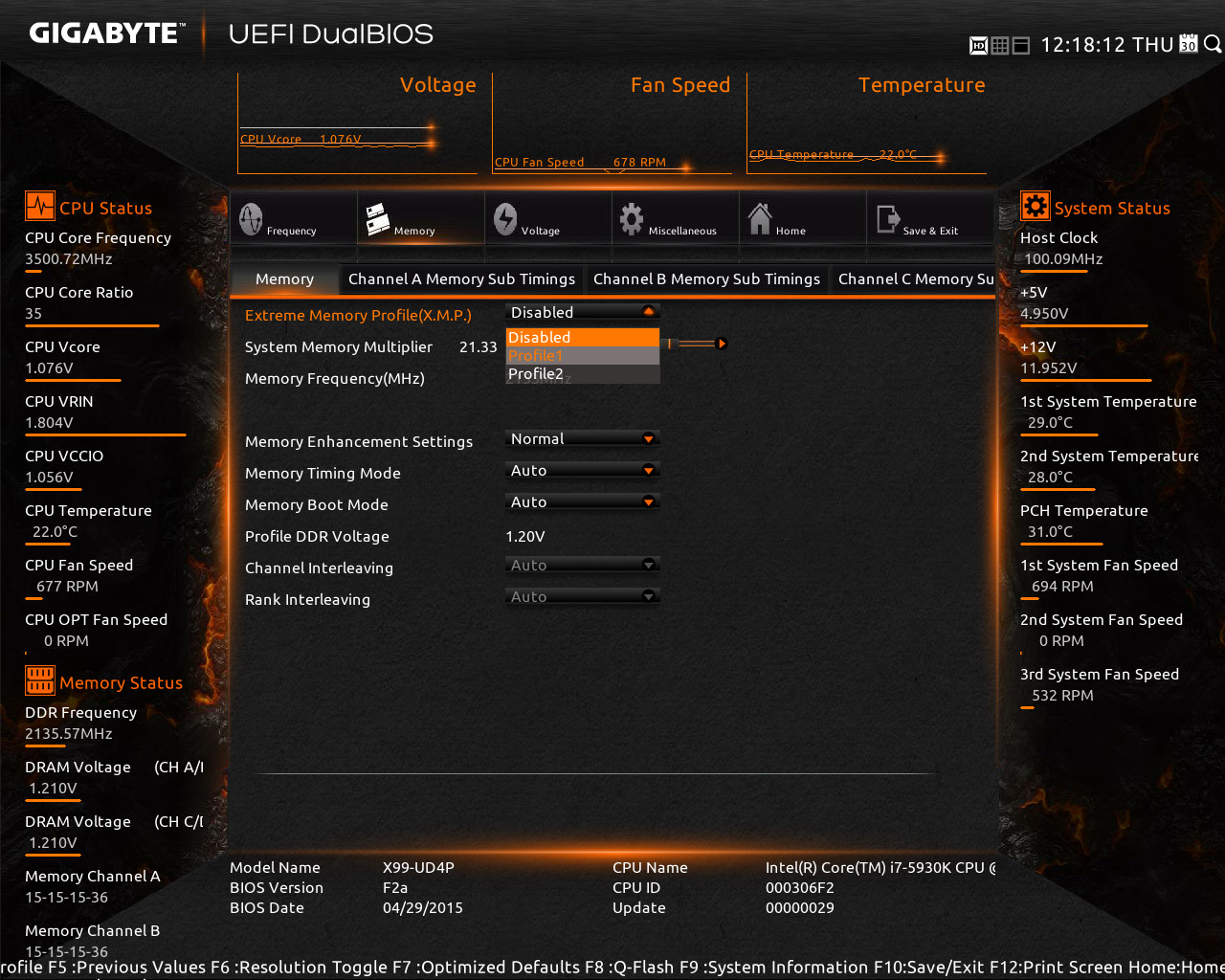Open Channel B Memory Sub Timings tab

pyautogui.click(x=706, y=279)
